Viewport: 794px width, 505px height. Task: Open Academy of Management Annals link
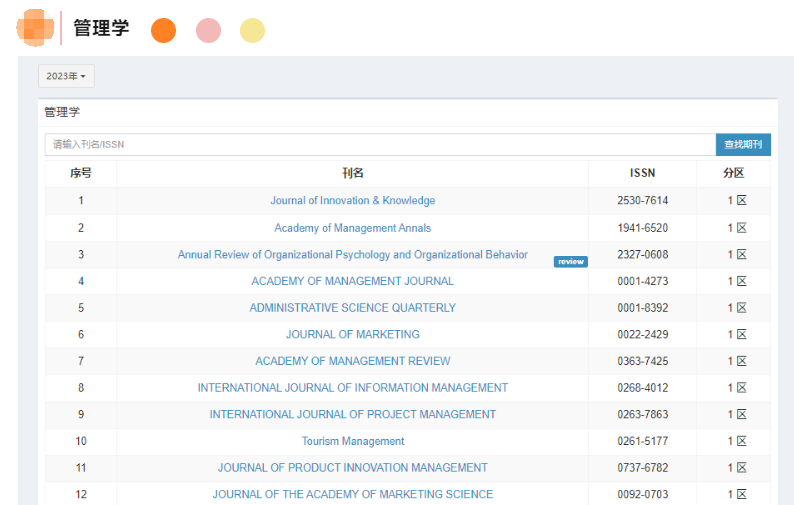point(352,228)
